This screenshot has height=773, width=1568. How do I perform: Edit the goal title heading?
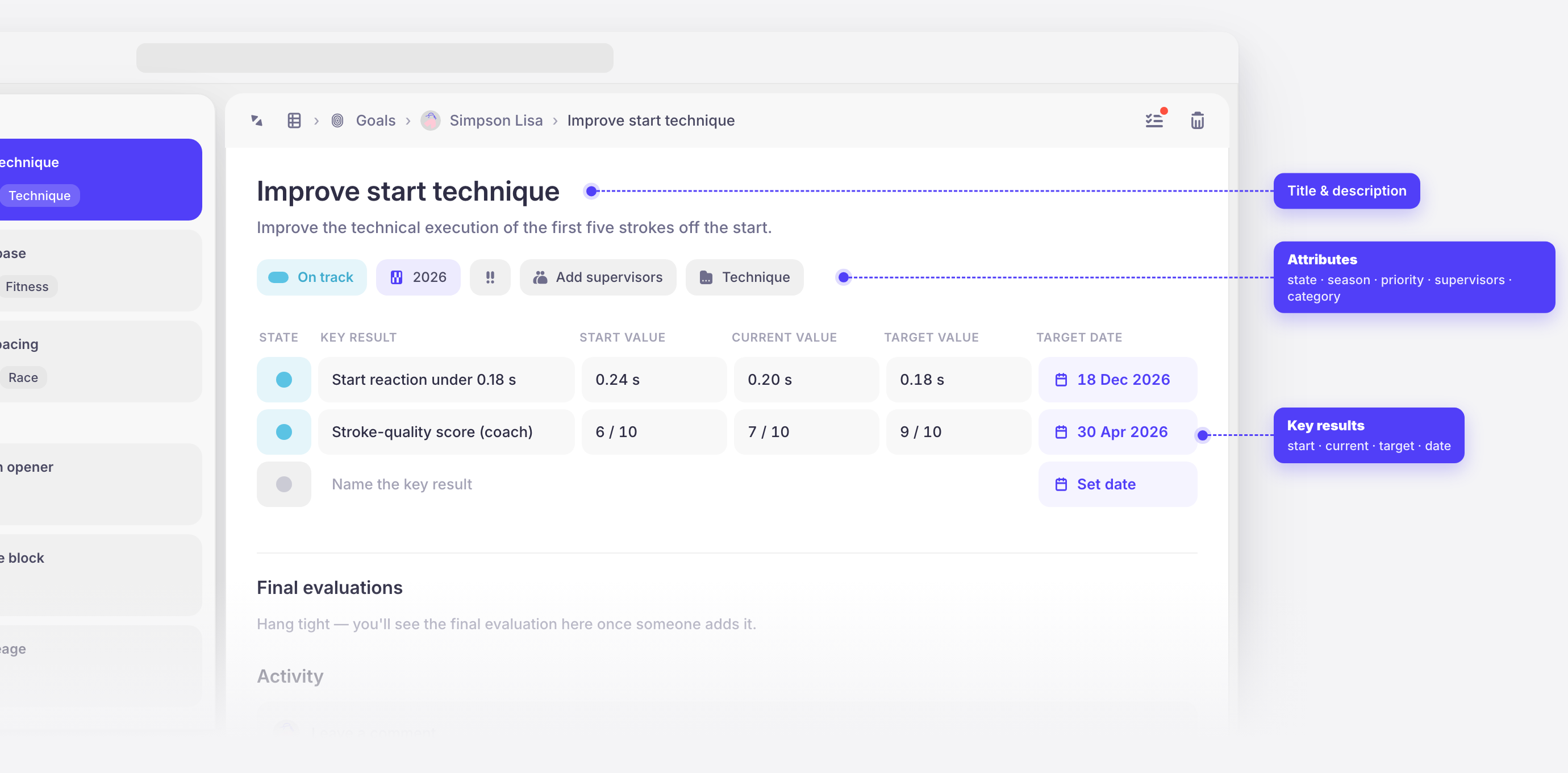click(x=408, y=192)
